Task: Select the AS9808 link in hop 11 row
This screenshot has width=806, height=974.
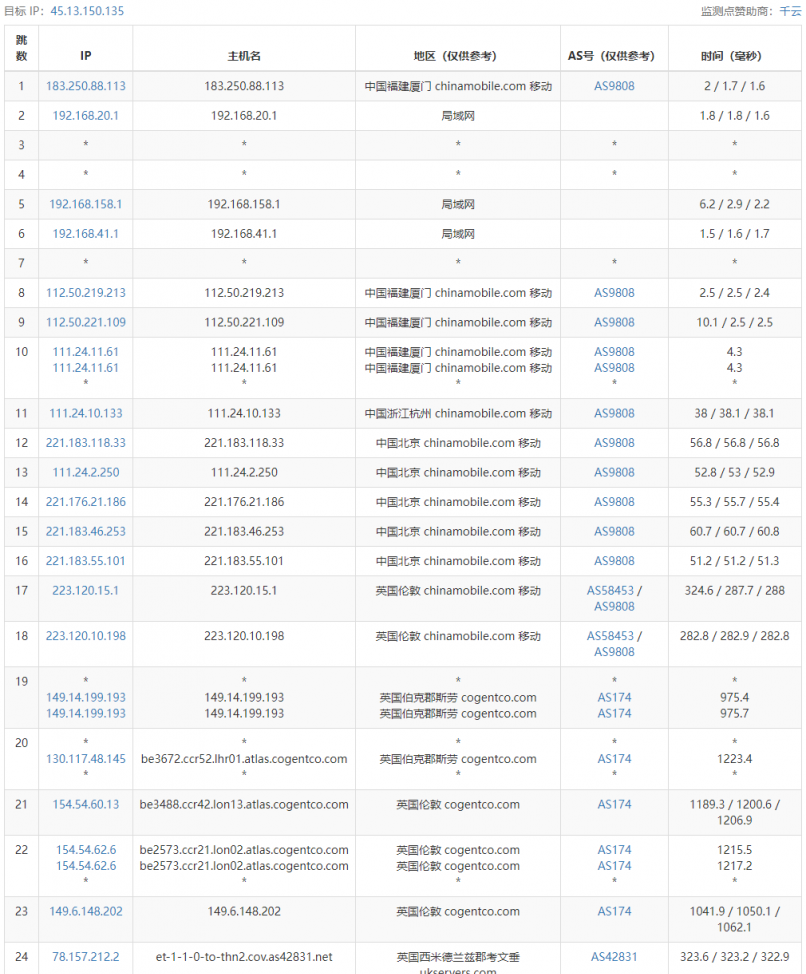Action: [614, 413]
